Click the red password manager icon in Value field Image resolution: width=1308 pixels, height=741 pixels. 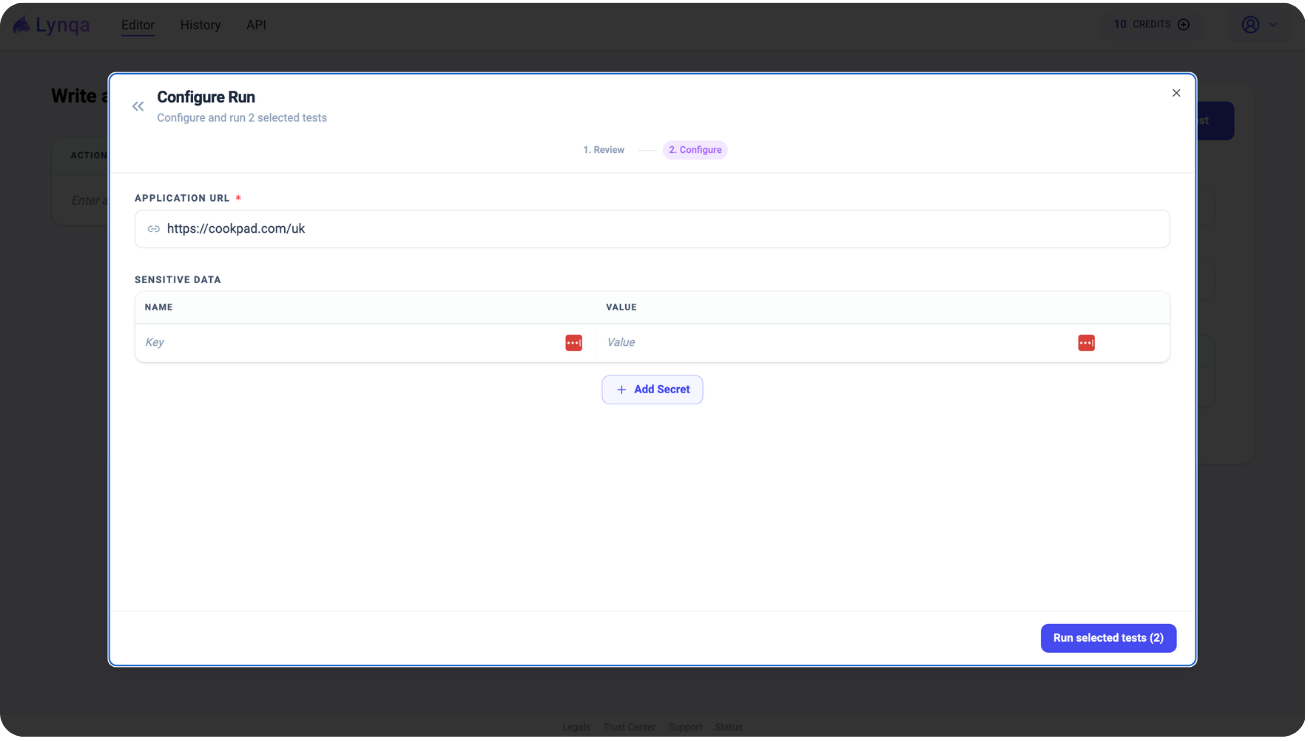pyautogui.click(x=1086, y=343)
